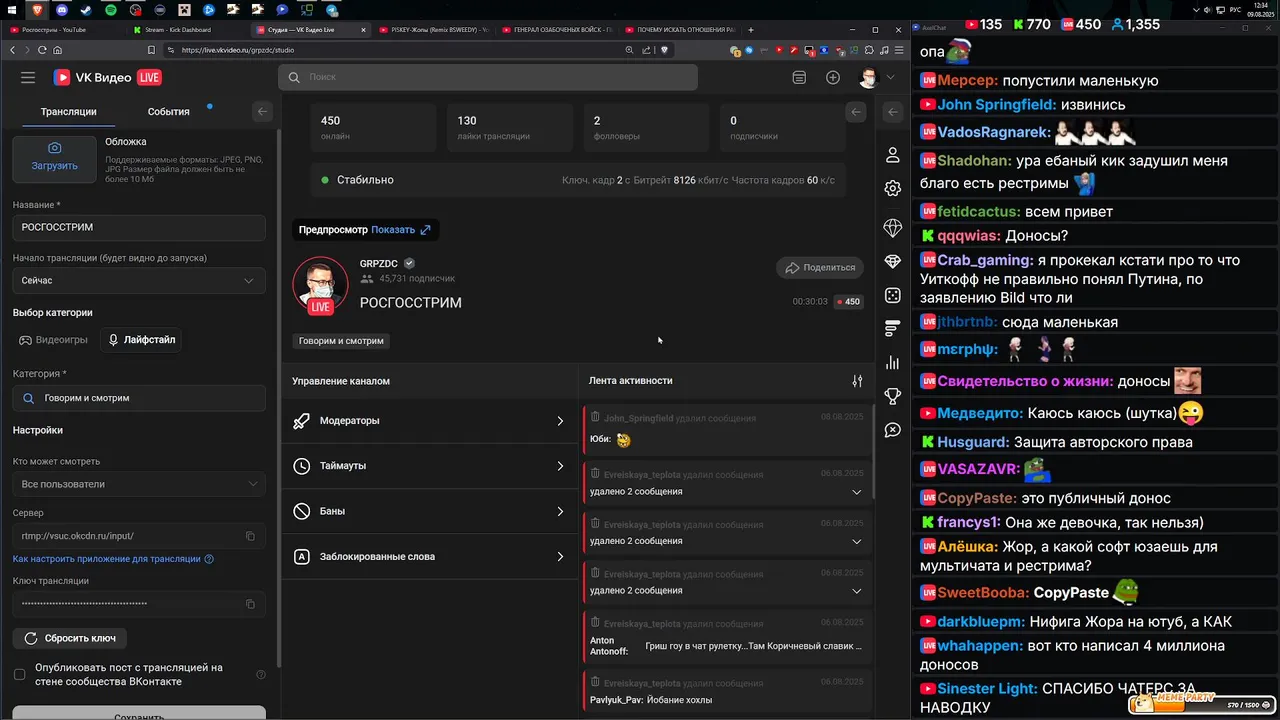This screenshot has height=720, width=1280.
Task: Open Spotify from the taskbar
Action: pyautogui.click(x=110, y=9)
